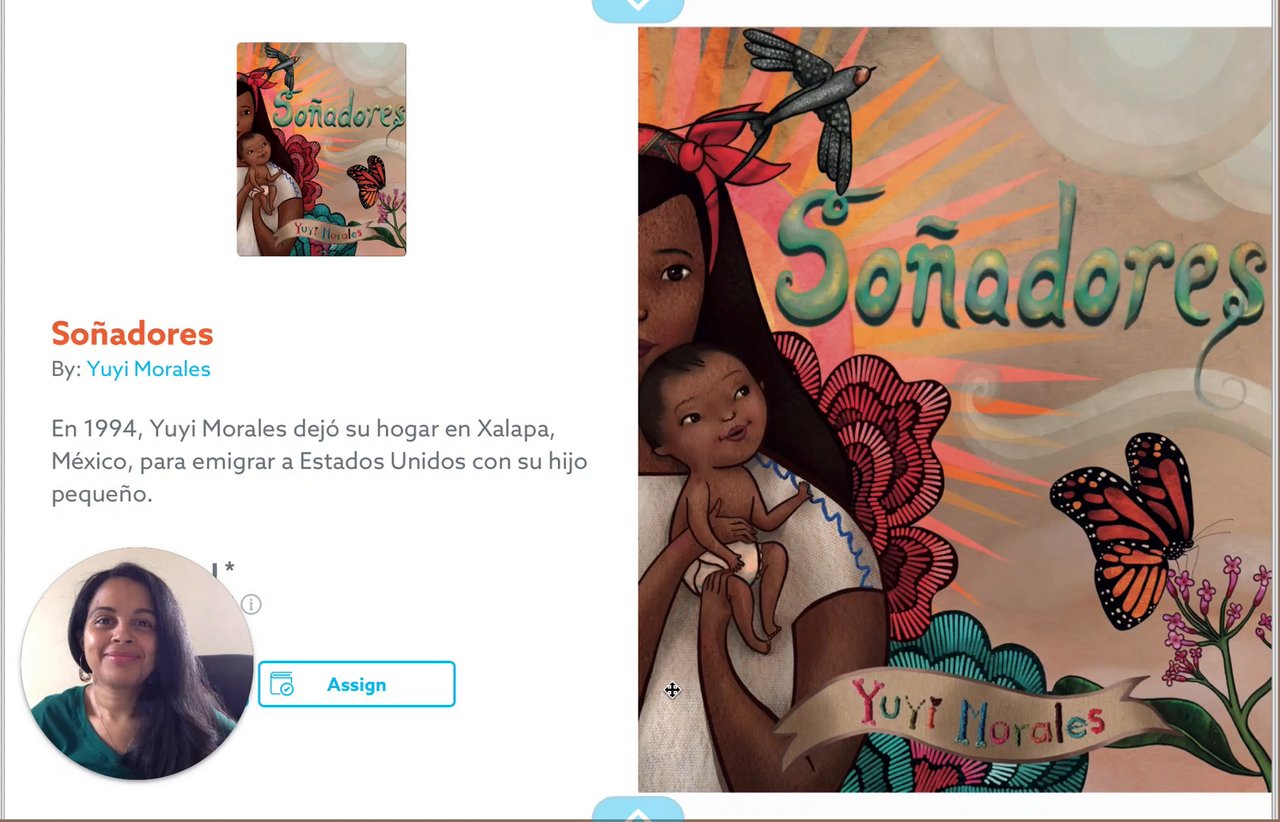This screenshot has height=822, width=1280.
Task: Click the circular webcam presenter video
Action: pos(137,663)
